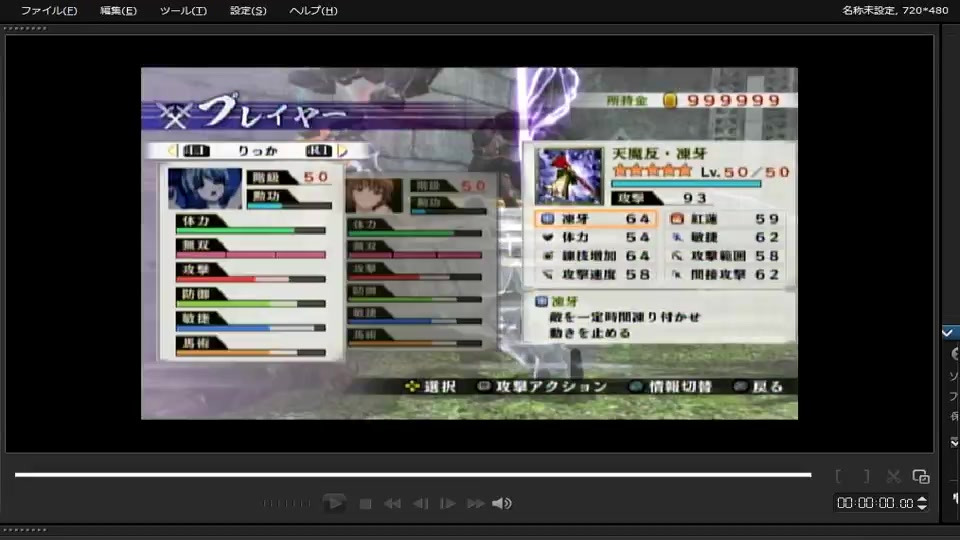Jump to end with fast-forward button
960x540 pixels.
[x=476, y=504]
